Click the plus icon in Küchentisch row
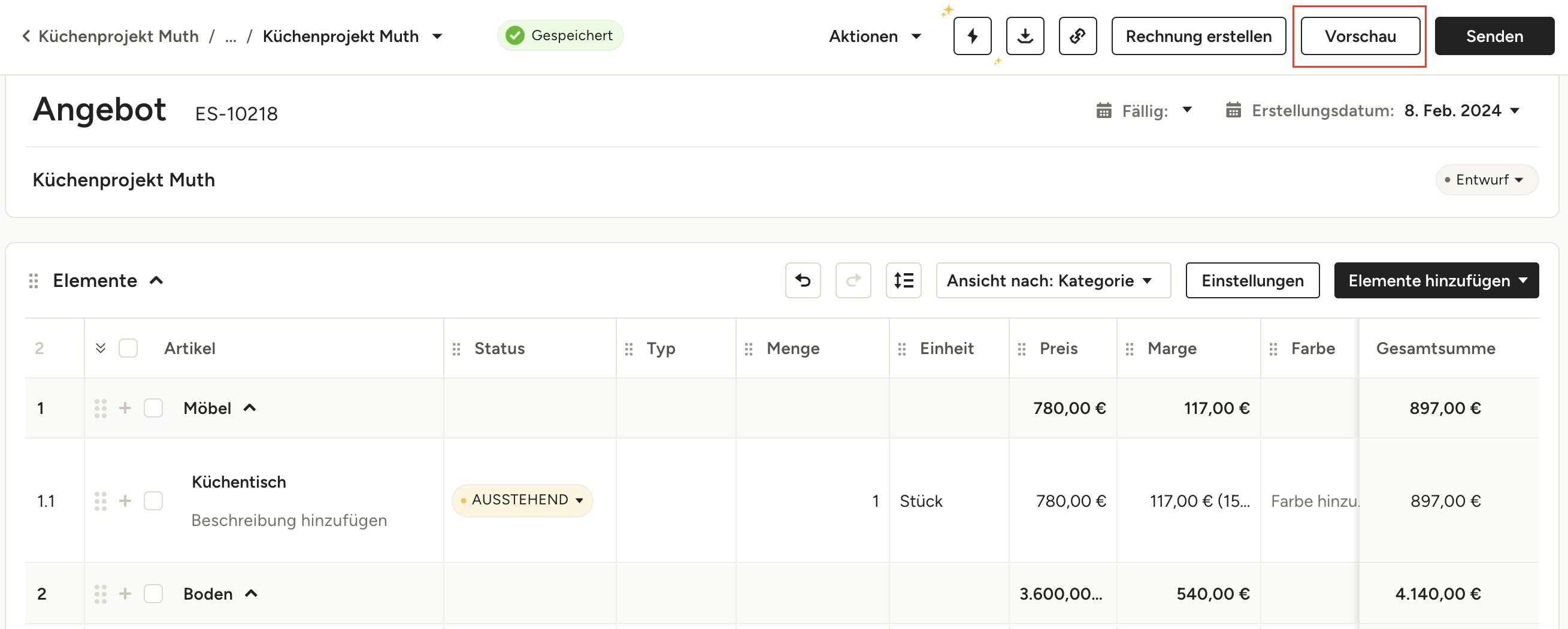The height and width of the screenshot is (629, 1568). point(125,501)
